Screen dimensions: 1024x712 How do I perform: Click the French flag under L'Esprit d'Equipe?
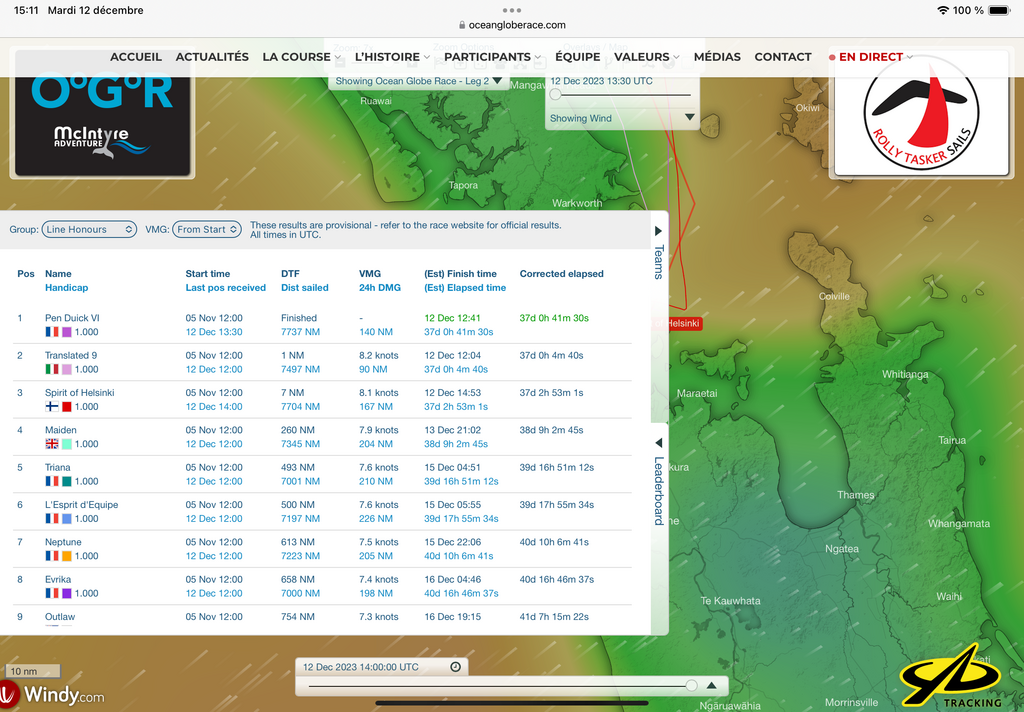[x=52, y=518]
